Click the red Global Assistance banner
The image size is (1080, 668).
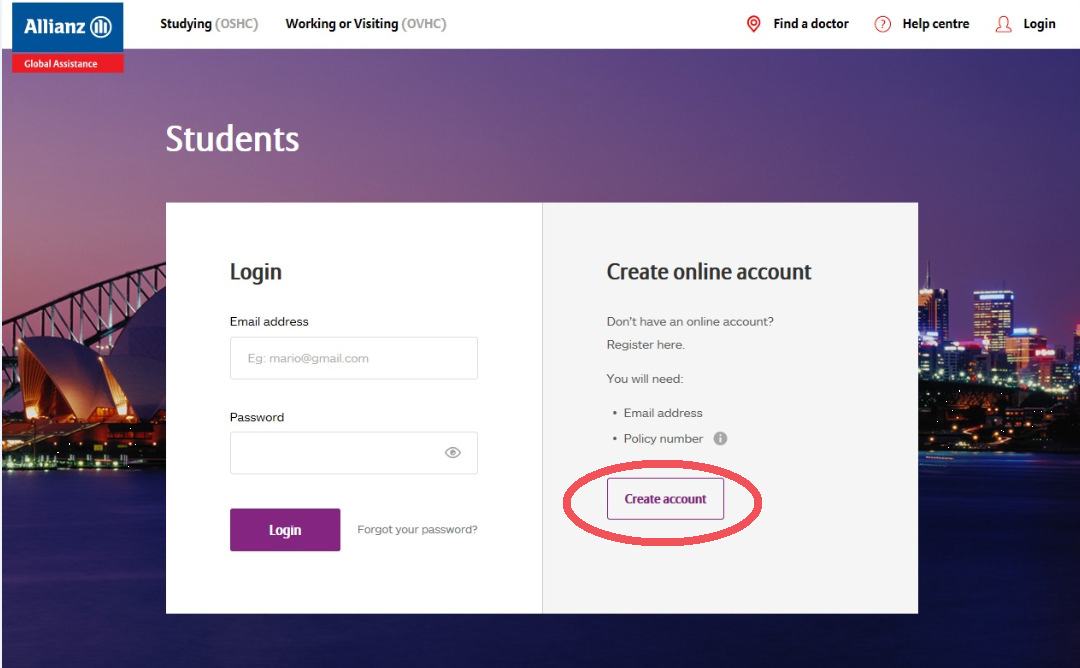(x=68, y=64)
